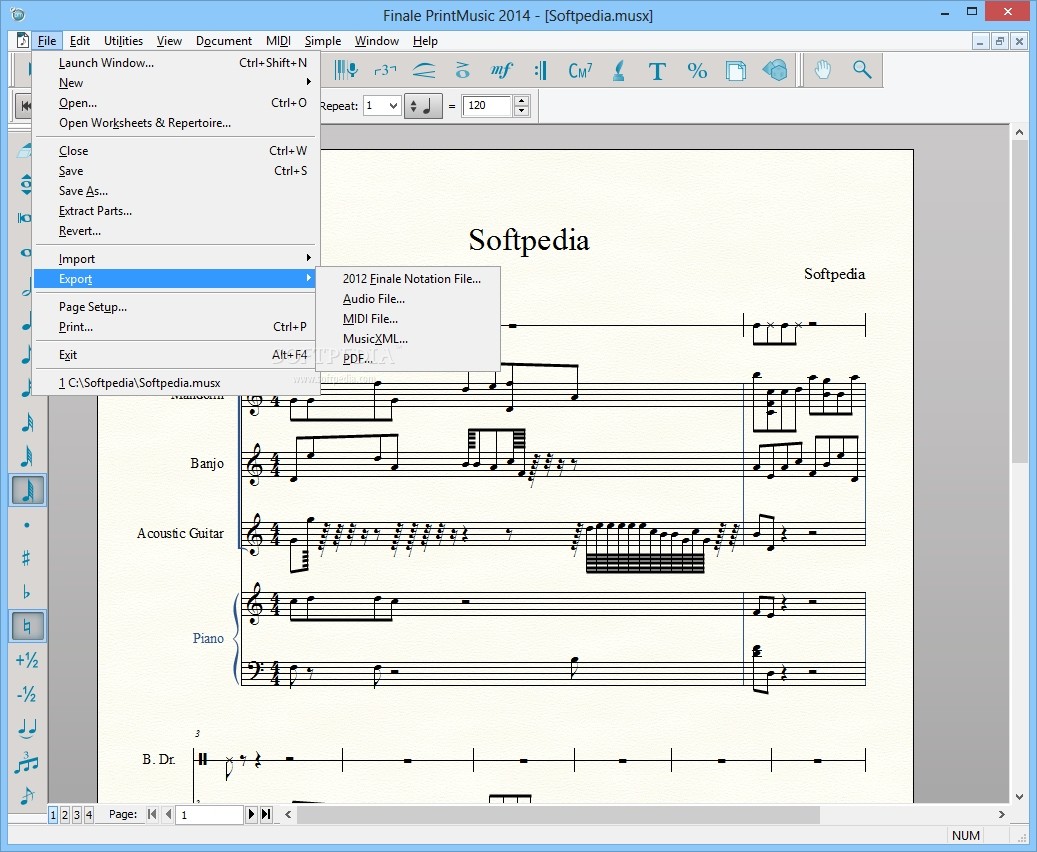Toggle the sharp accidental
This screenshot has height=852, width=1037.
(26, 558)
